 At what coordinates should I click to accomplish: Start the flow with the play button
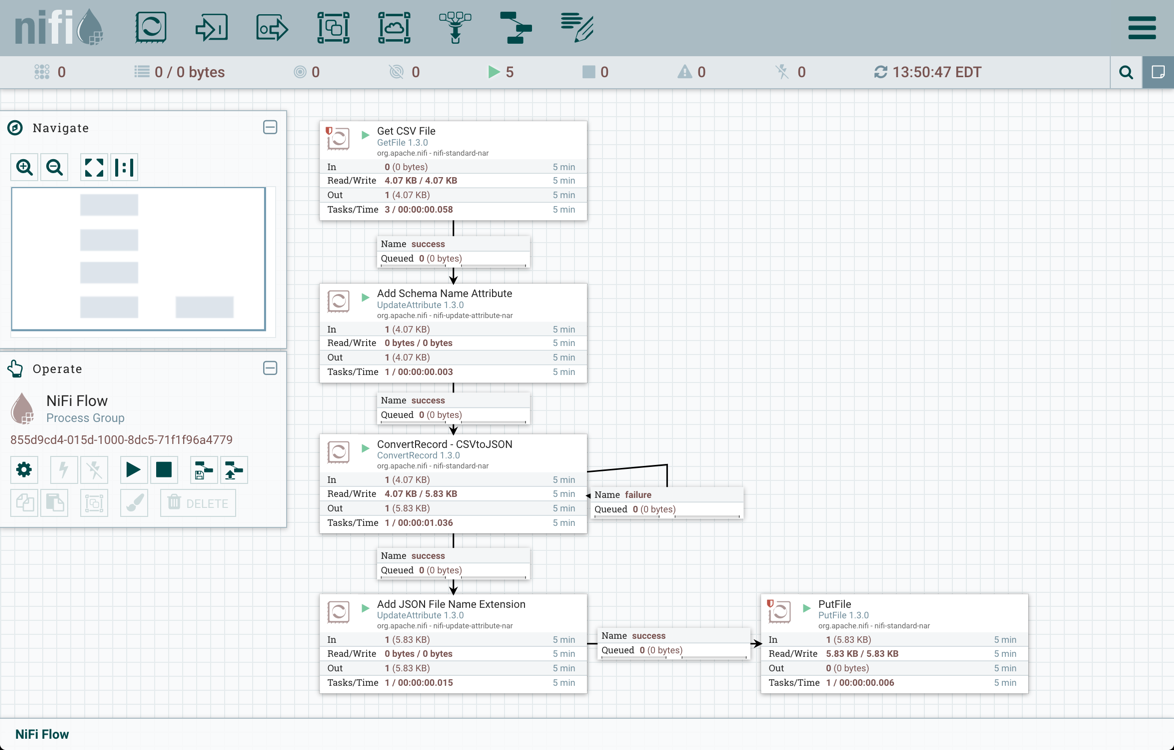click(133, 470)
